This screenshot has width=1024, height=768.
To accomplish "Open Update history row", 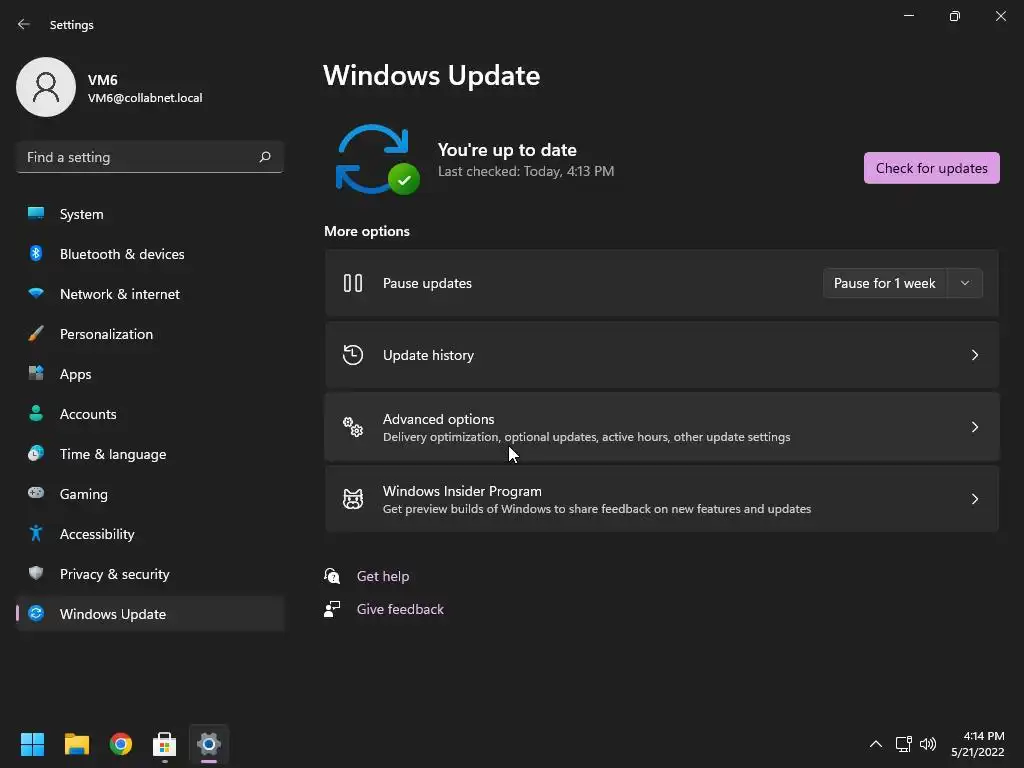I will point(662,355).
